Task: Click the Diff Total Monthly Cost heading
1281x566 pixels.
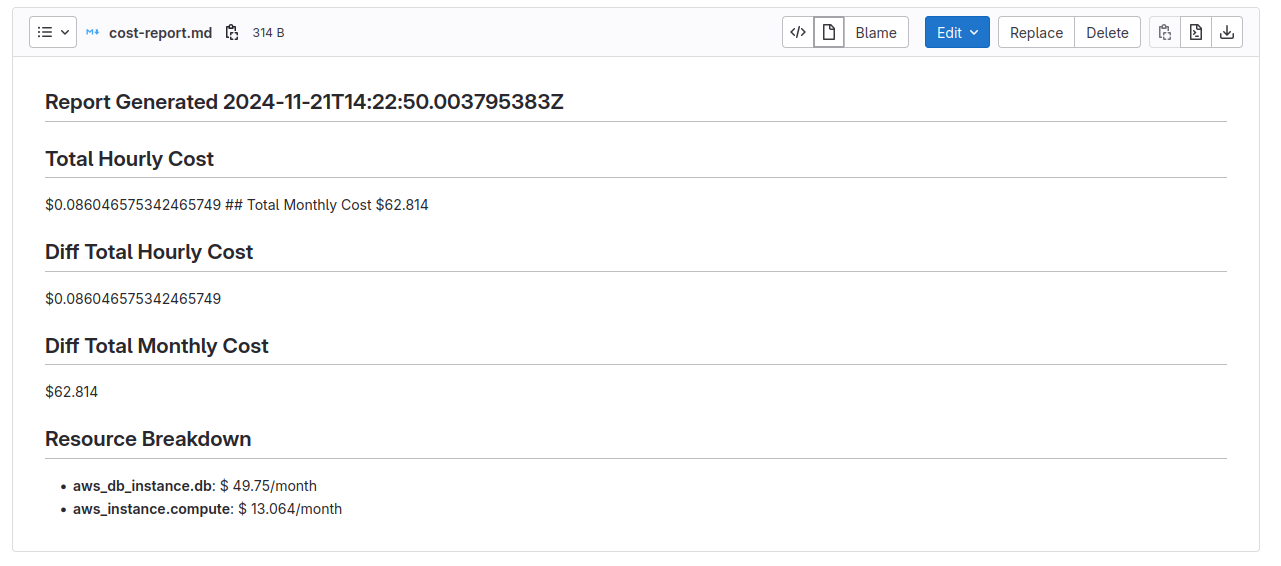Action: pos(157,346)
